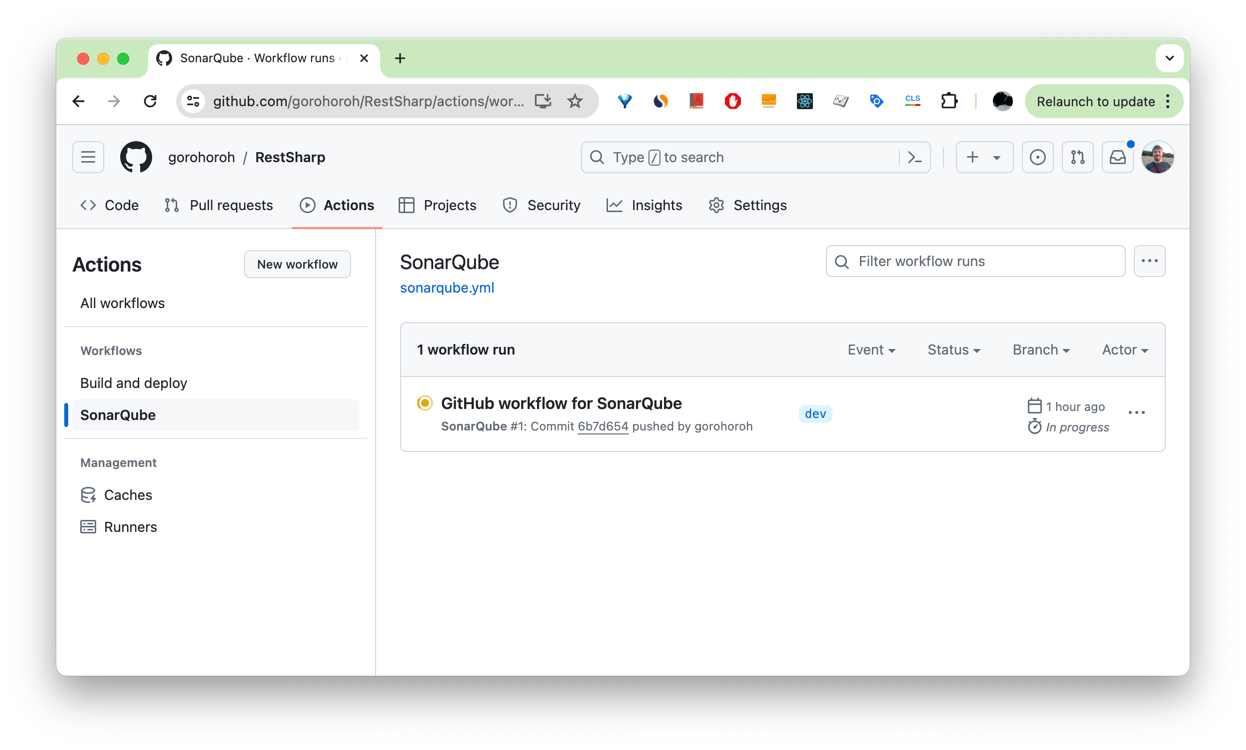The height and width of the screenshot is (750, 1246).
Task: Switch to the Actions tab
Action: [336, 205]
